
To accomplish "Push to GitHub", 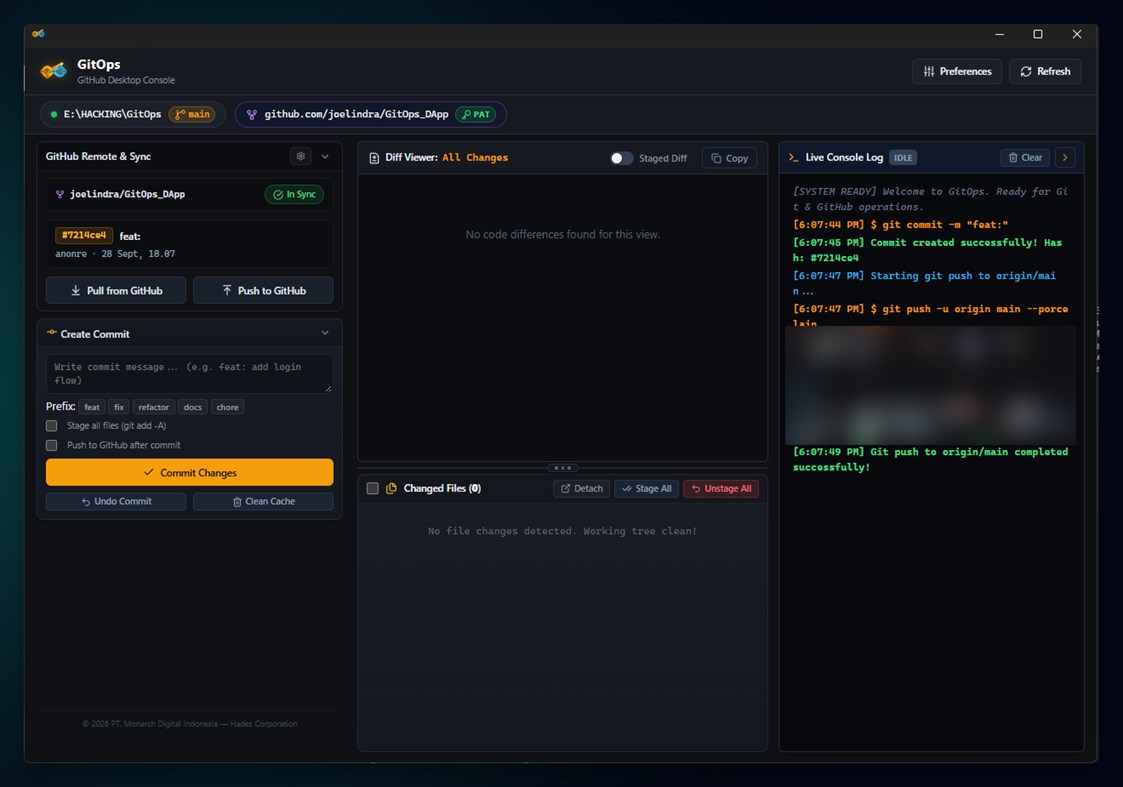I will click(263, 291).
